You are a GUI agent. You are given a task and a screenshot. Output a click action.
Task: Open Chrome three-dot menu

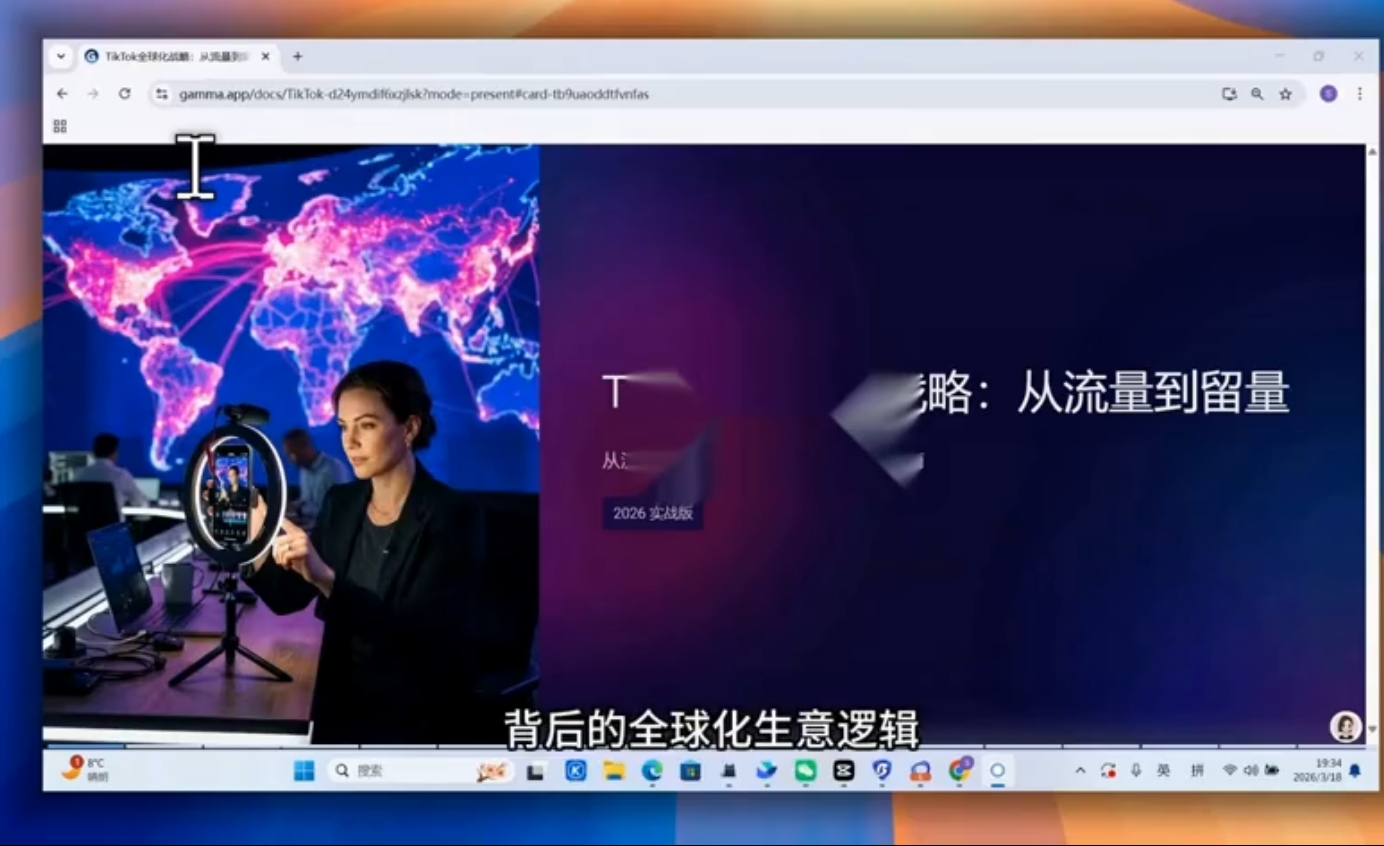click(1360, 93)
